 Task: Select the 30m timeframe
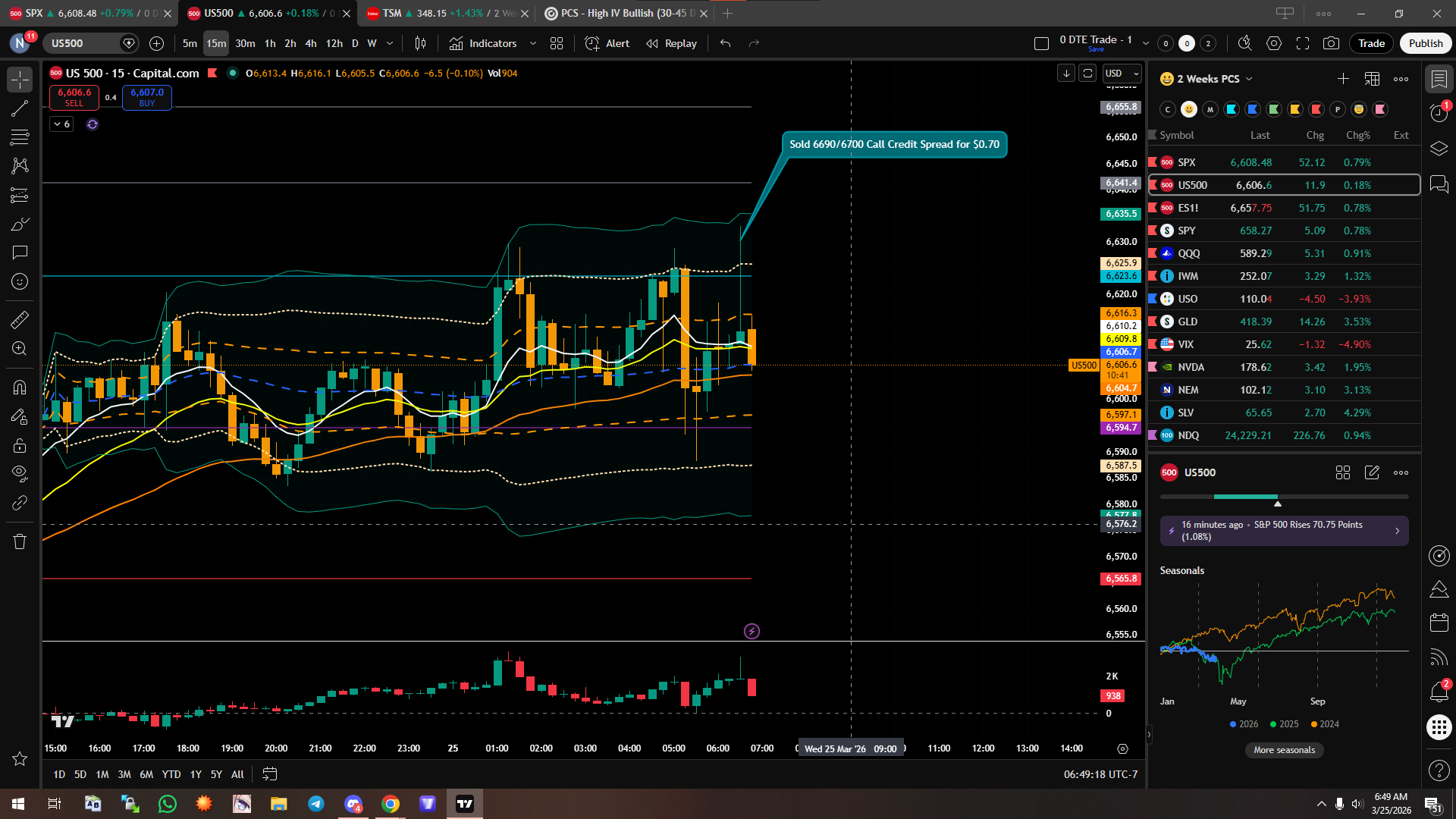(x=245, y=43)
